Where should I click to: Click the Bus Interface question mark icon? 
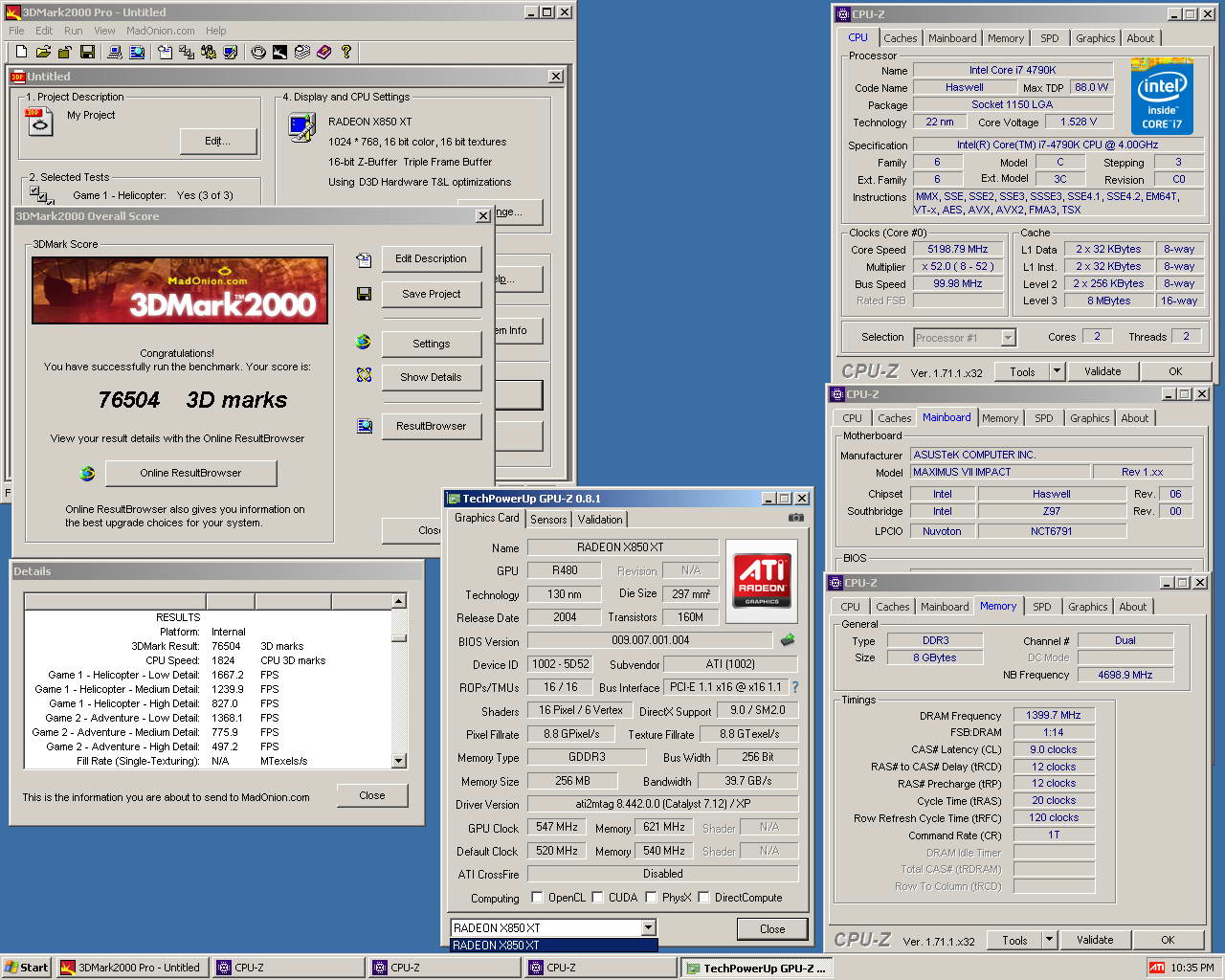pos(794,687)
